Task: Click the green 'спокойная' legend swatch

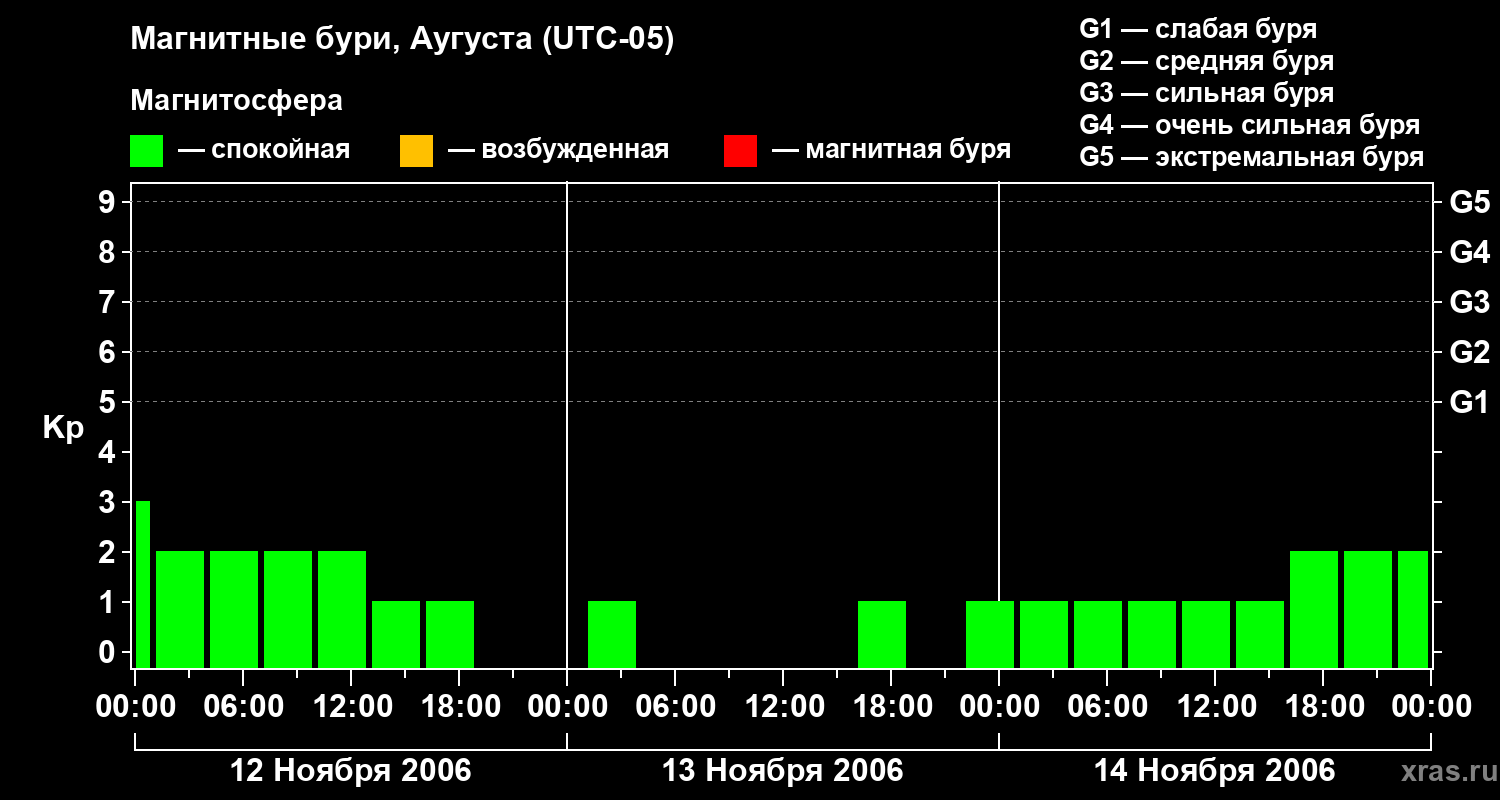Action: 147,151
